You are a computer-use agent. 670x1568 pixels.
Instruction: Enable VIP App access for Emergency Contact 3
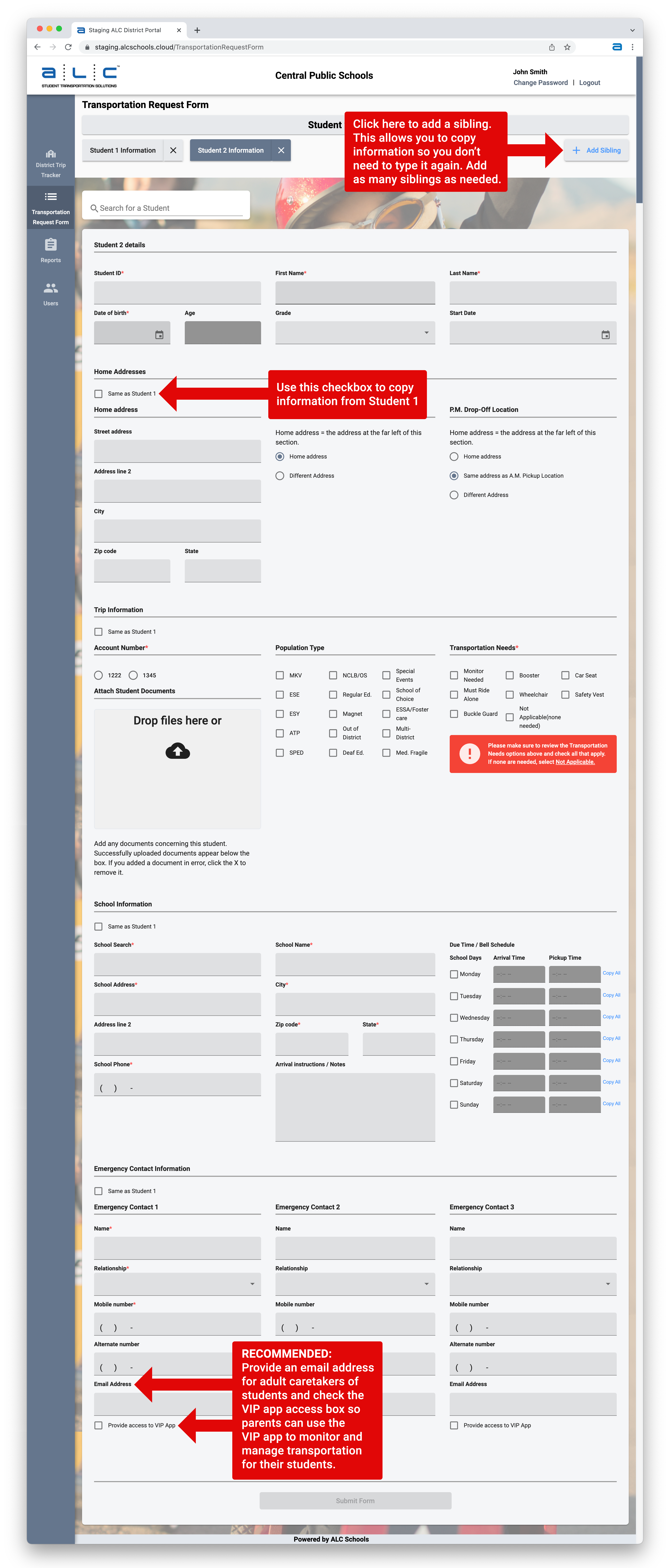(454, 1426)
